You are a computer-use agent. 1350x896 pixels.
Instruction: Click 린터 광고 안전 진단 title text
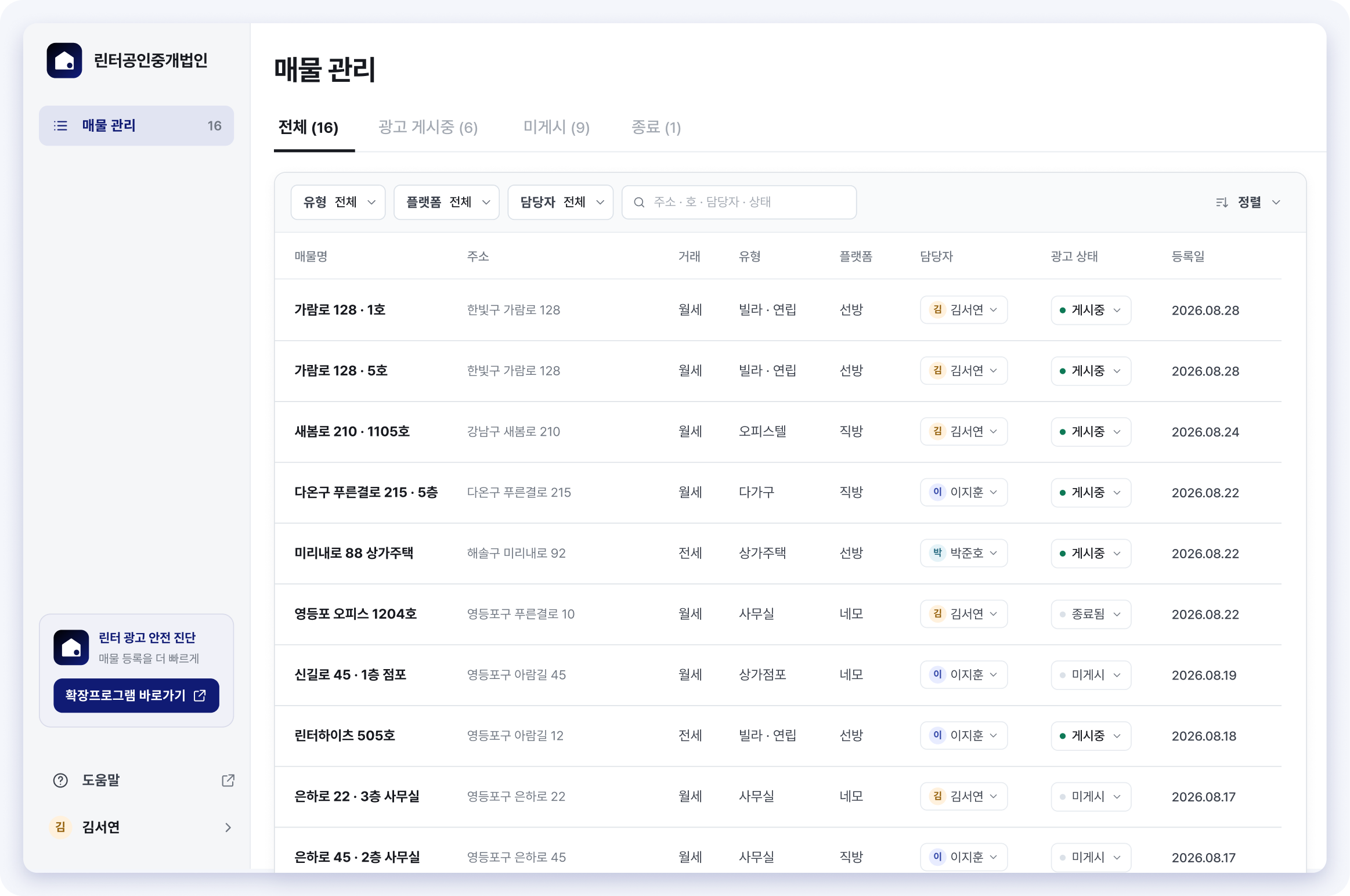[x=147, y=638]
